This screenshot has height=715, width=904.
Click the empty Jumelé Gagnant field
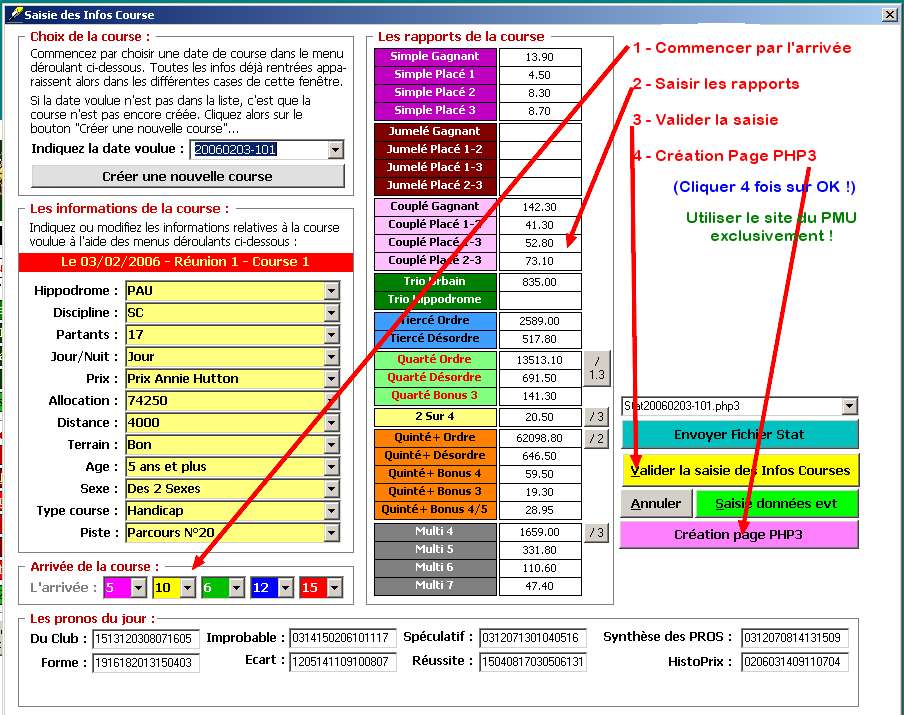[x=540, y=132]
